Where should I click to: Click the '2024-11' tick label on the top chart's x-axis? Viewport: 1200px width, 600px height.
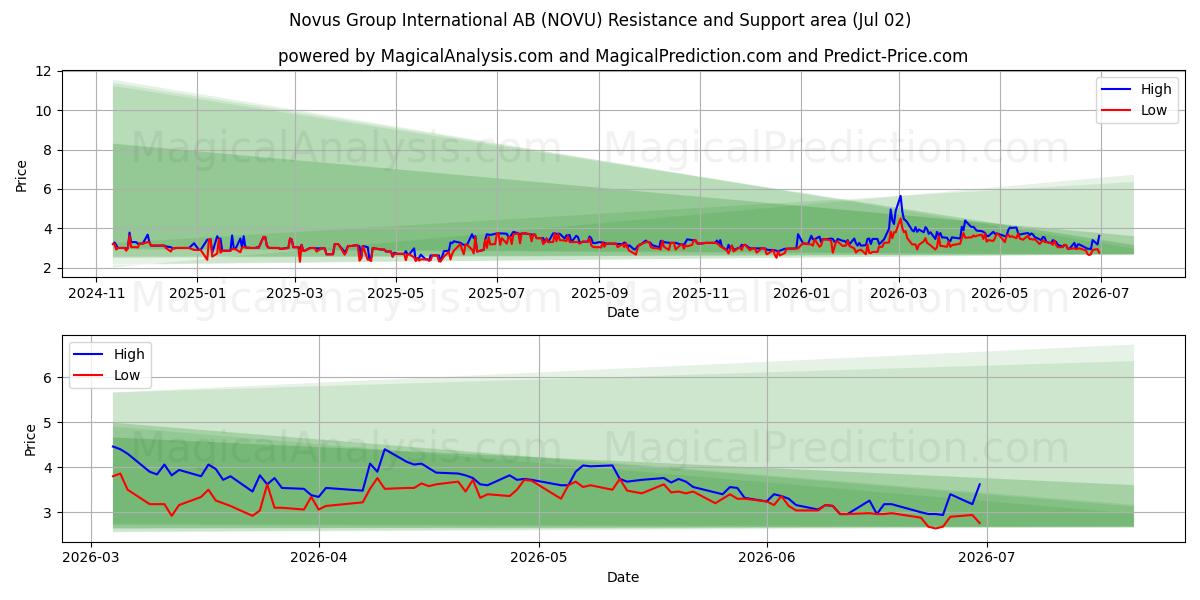coord(96,293)
